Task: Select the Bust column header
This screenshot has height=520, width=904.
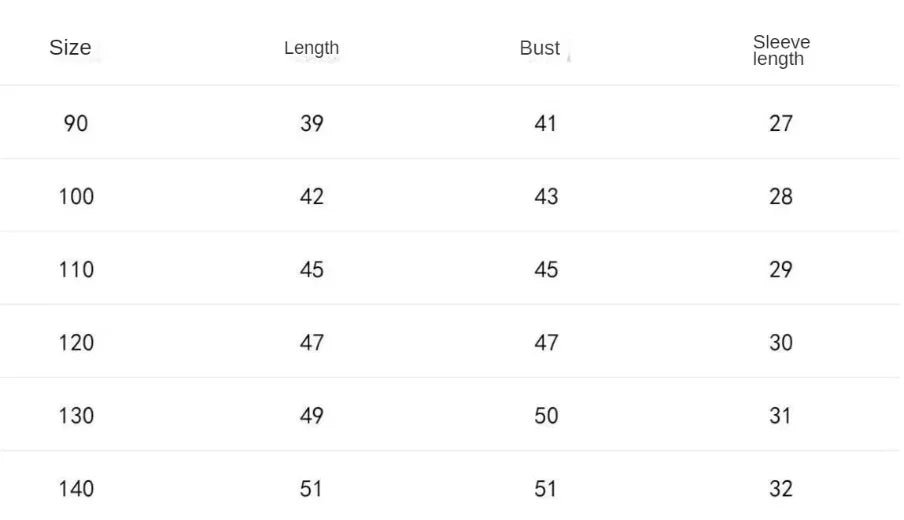Action: [x=540, y=48]
